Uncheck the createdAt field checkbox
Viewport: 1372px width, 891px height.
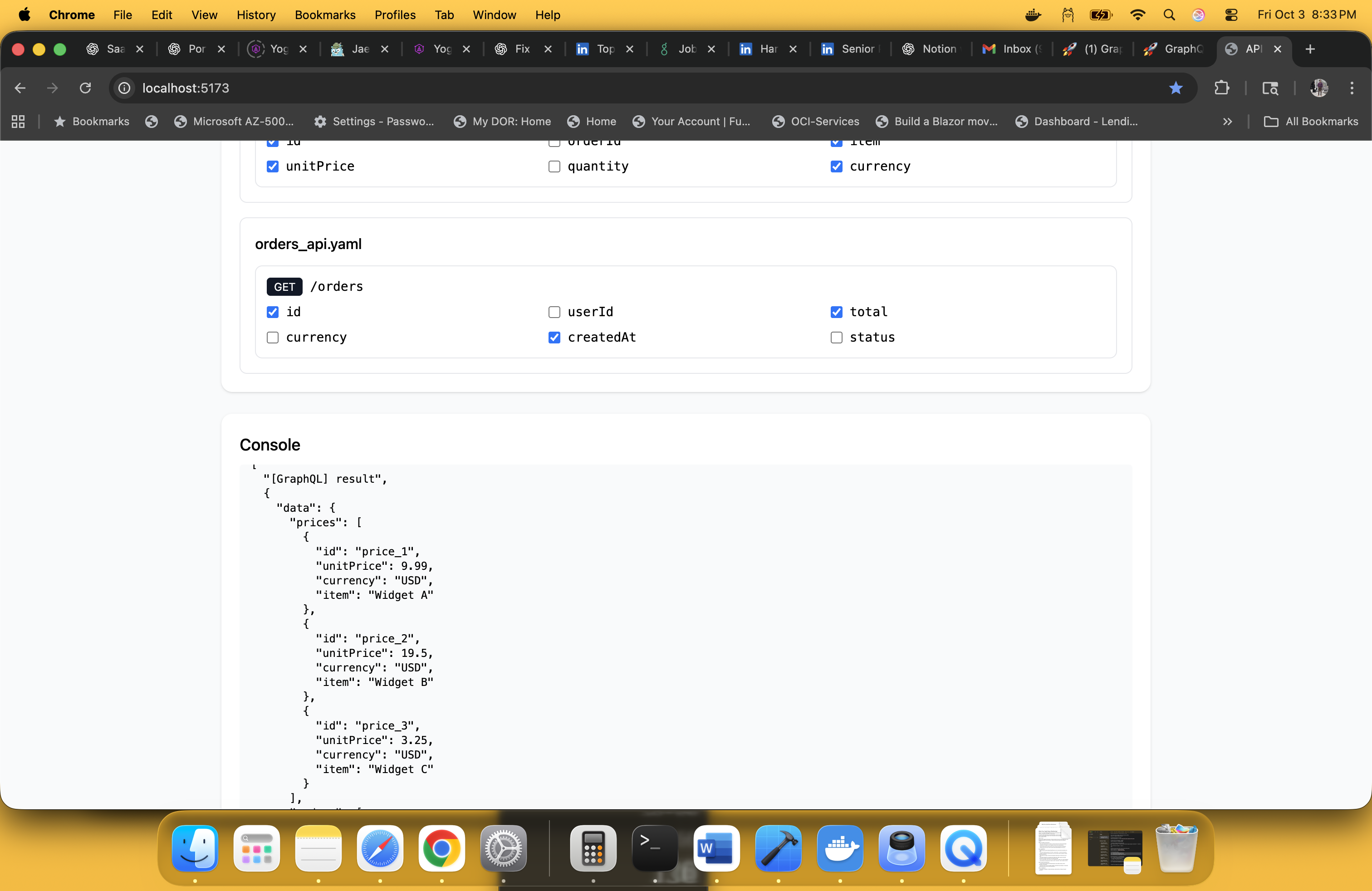tap(554, 337)
